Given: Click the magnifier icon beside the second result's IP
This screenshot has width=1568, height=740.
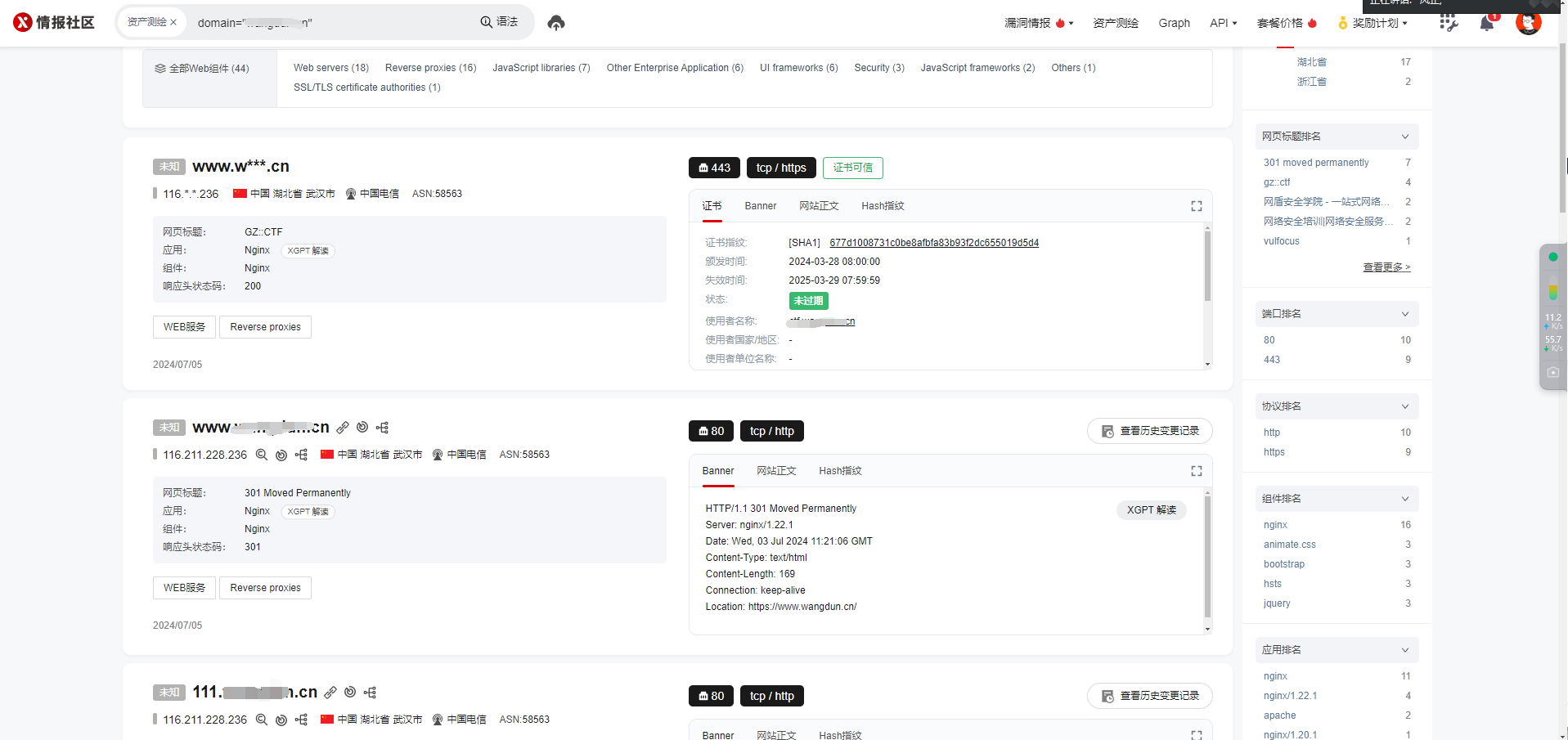Looking at the screenshot, I should 262,455.
